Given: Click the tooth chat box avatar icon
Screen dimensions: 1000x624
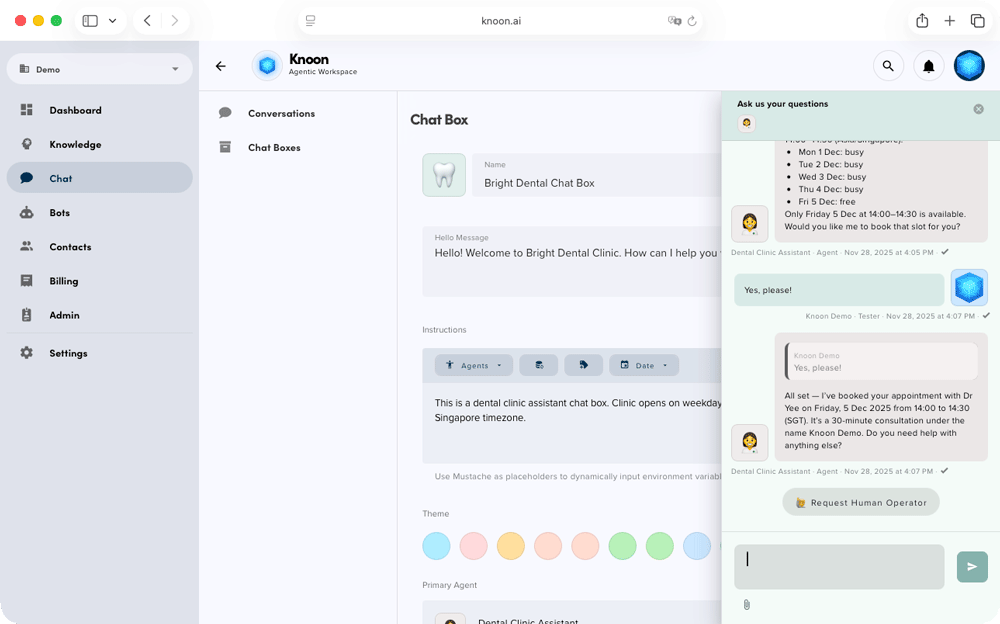Looking at the screenshot, I should coord(443,175).
